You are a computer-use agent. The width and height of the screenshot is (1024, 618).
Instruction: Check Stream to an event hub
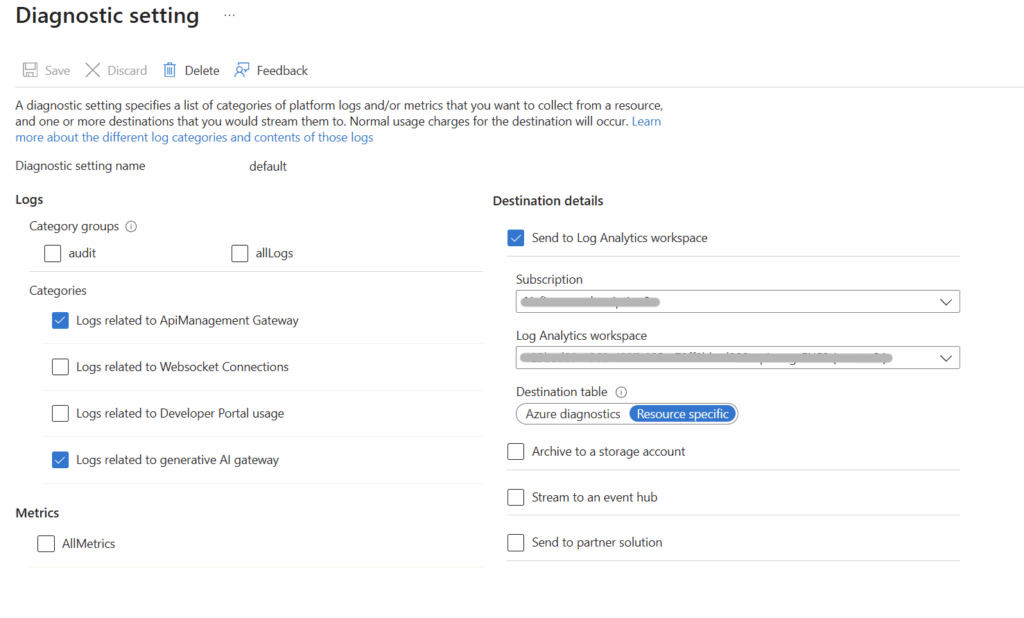(x=516, y=497)
